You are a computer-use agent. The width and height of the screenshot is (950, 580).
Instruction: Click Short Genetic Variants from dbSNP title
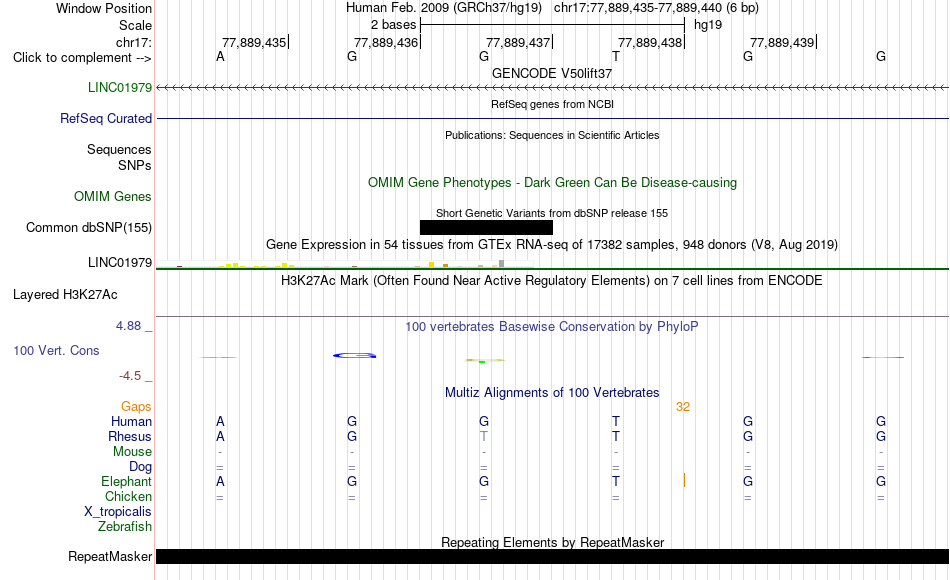[x=552, y=213]
